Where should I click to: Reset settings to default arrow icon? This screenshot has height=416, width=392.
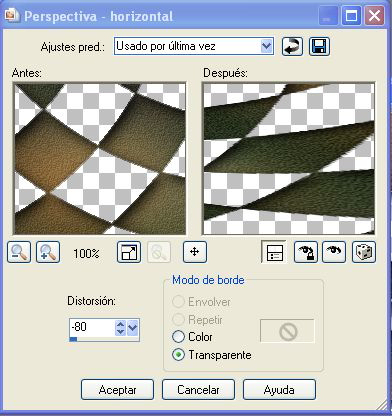click(x=292, y=46)
